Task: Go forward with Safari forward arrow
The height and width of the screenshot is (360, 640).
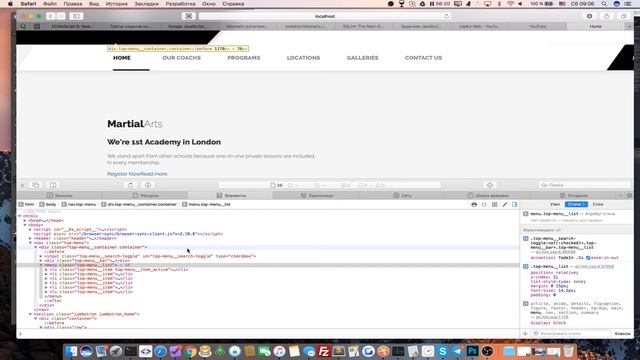Action: click(61, 16)
